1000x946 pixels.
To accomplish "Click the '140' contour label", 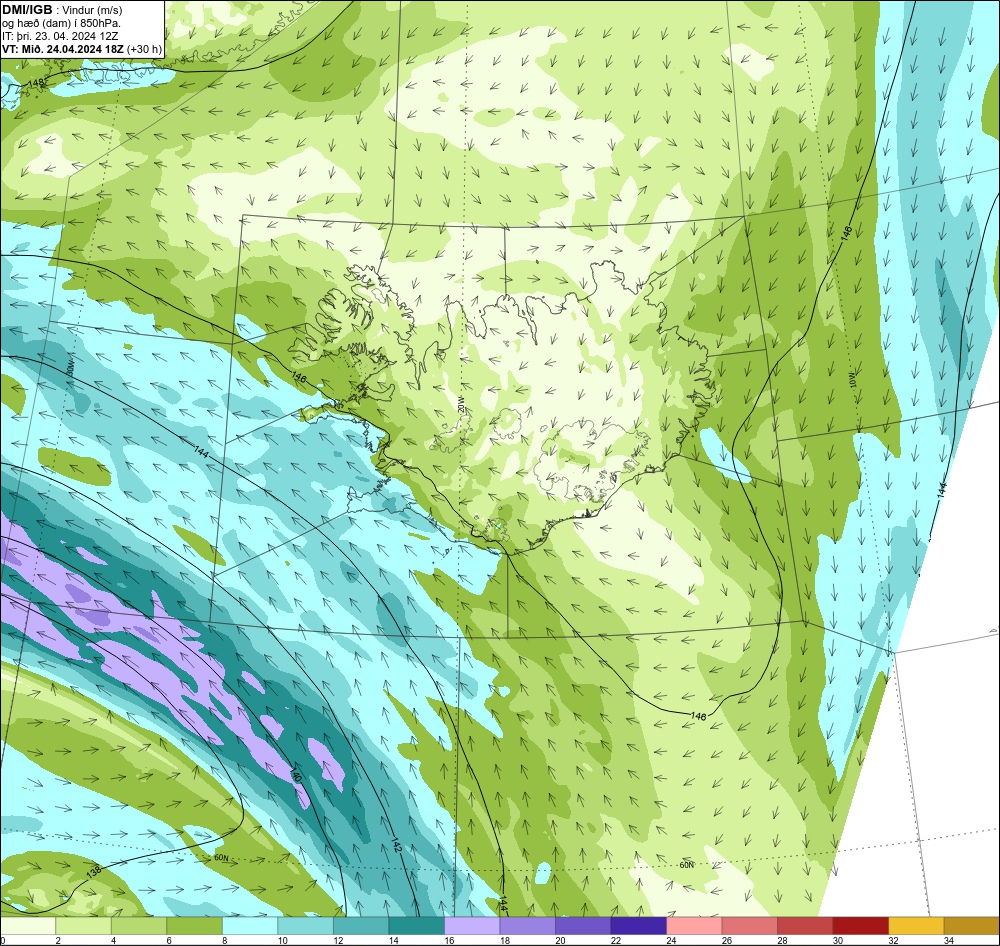I will point(295,776).
